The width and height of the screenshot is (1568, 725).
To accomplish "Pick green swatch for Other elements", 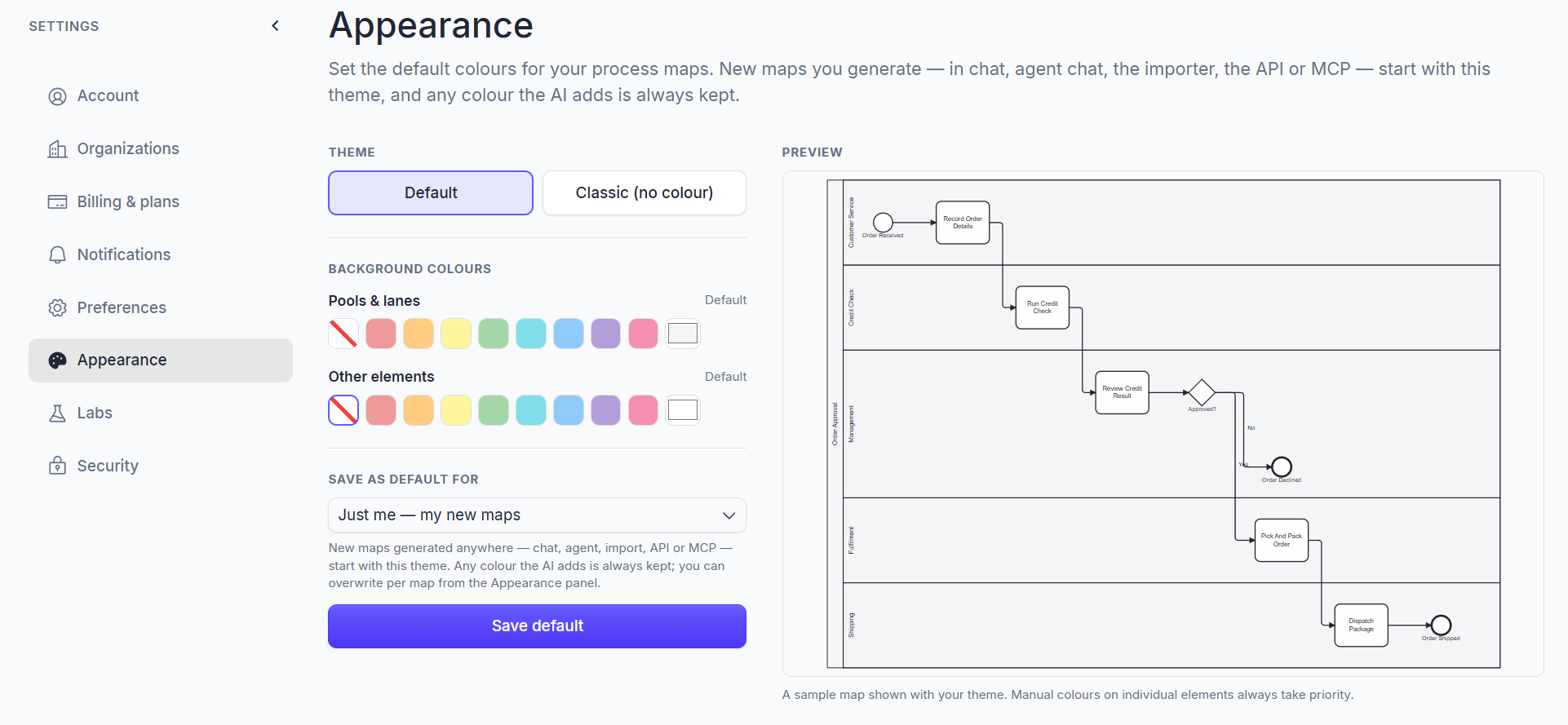I will [494, 410].
